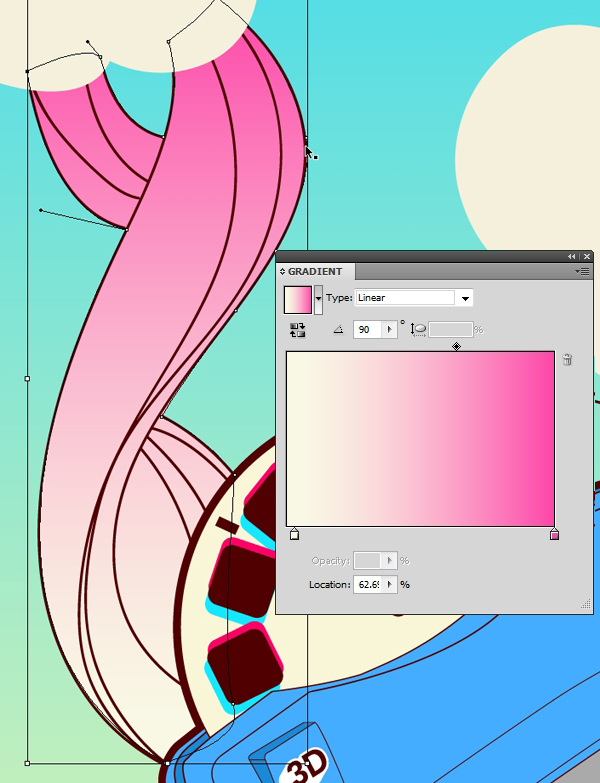The height and width of the screenshot is (783, 600).
Task: Click the Location value field
Action: coord(368,584)
